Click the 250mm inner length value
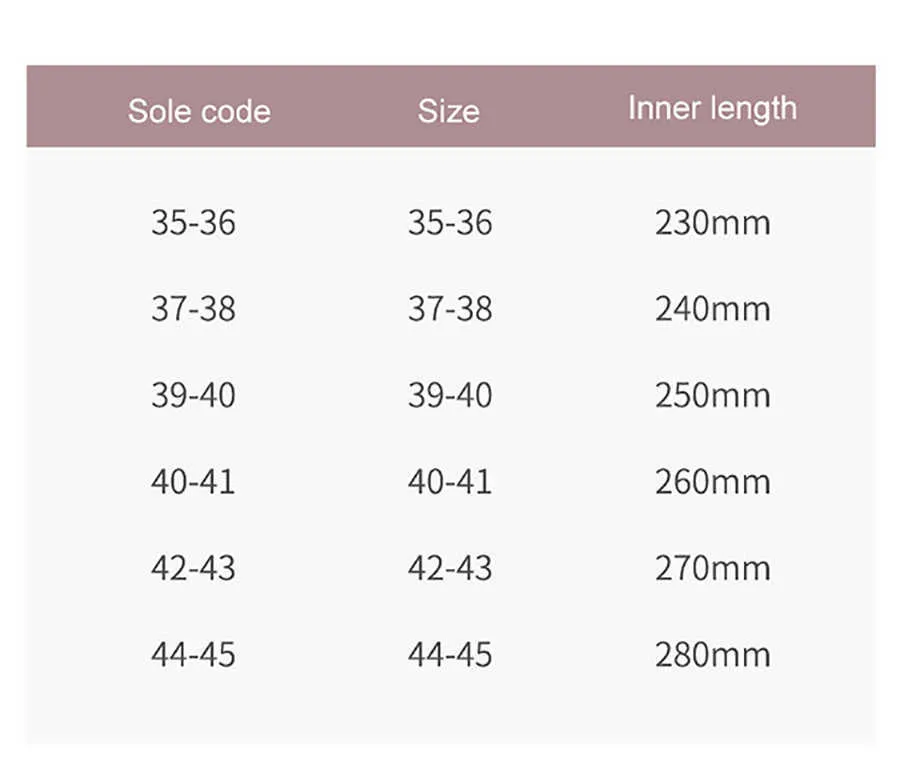Screen dimensions: 900x773 click(713, 395)
